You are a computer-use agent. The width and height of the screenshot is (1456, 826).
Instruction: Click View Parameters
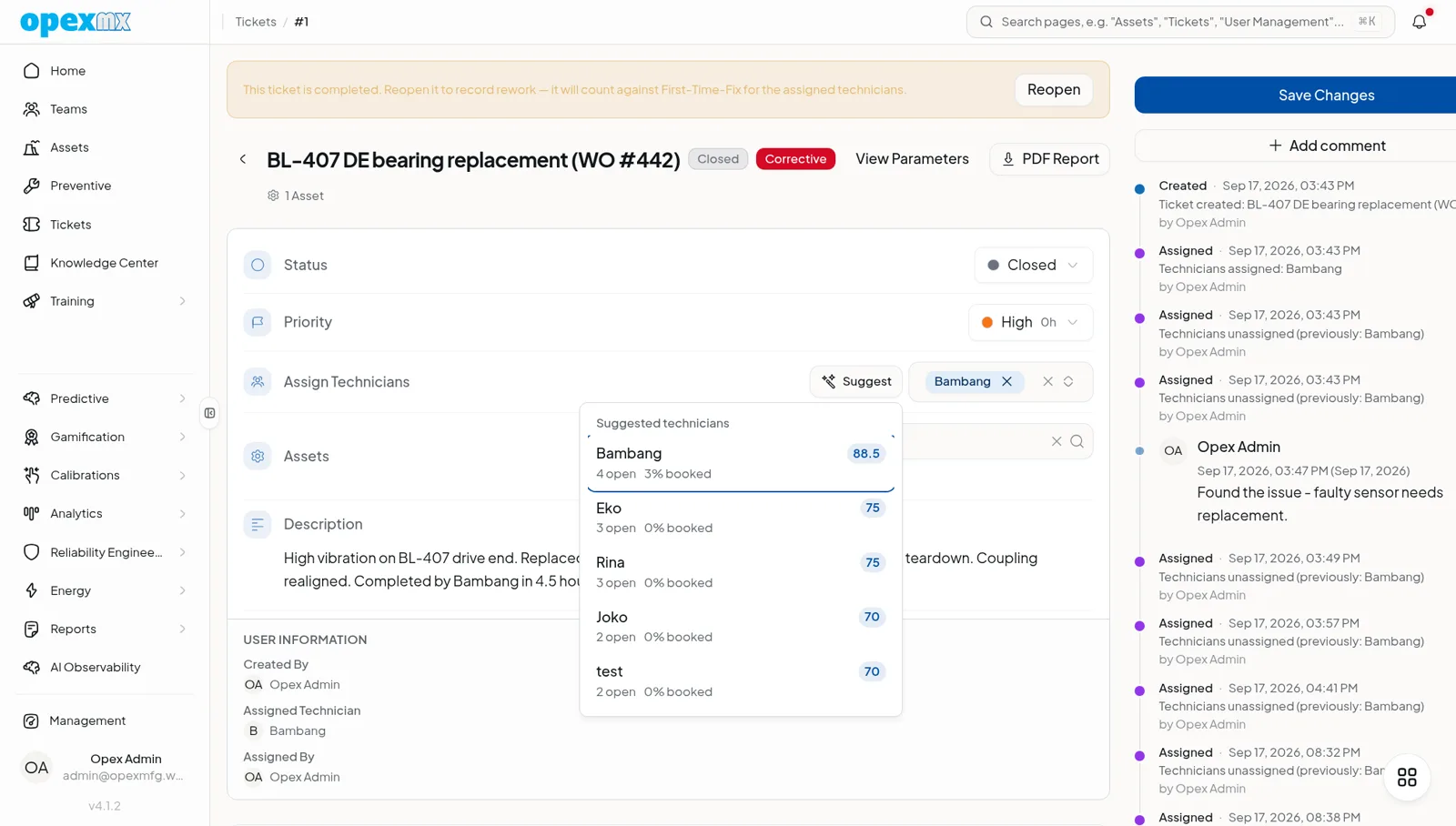pos(912,159)
